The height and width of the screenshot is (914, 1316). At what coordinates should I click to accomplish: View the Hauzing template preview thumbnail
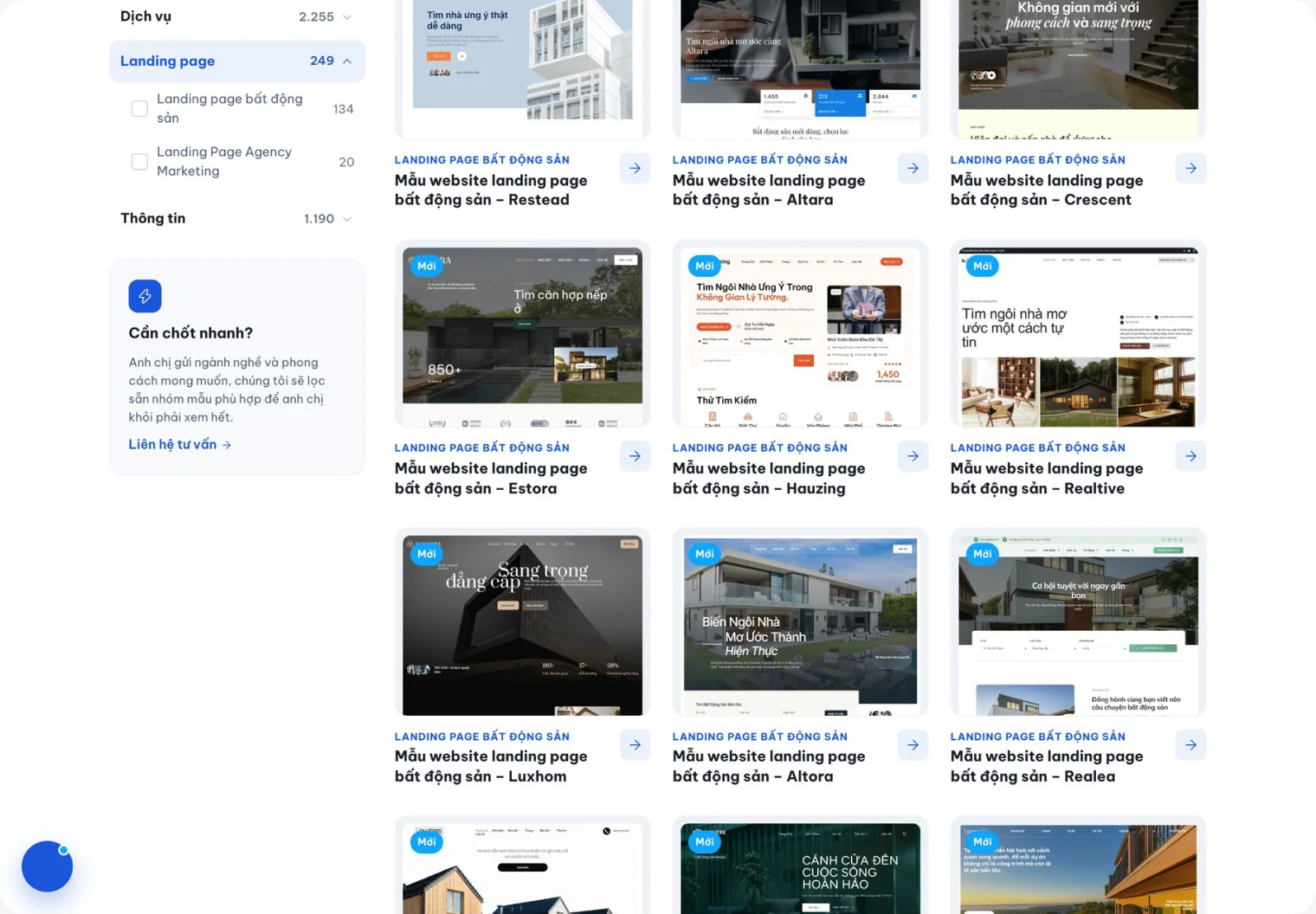(800, 334)
